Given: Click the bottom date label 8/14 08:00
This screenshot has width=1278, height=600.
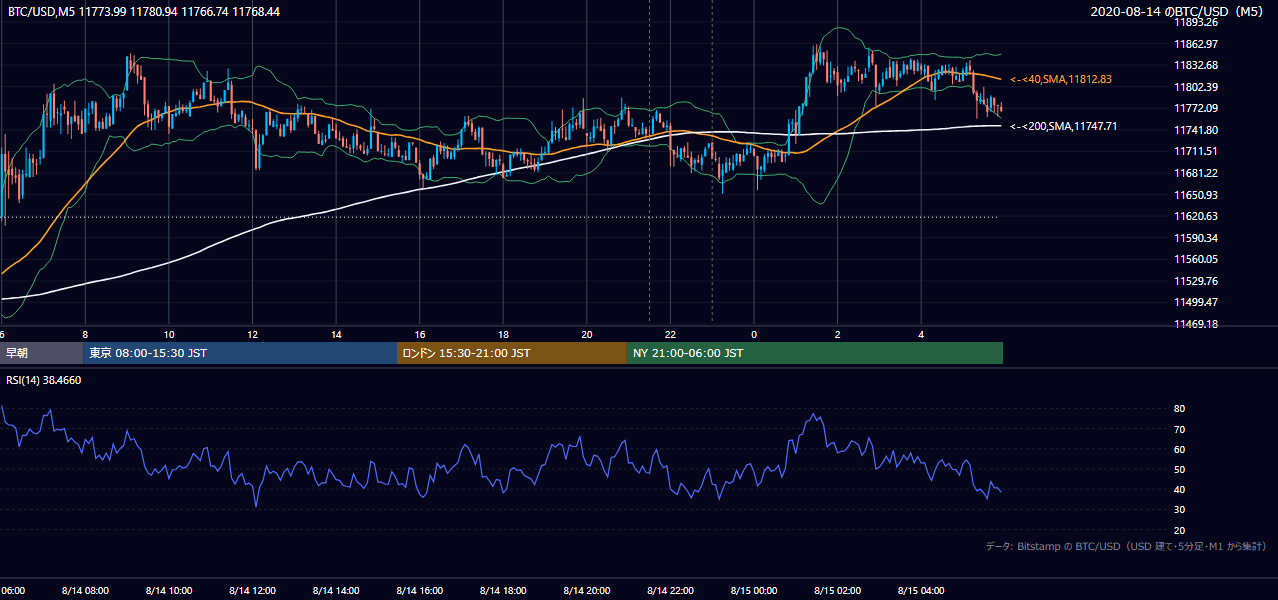Looking at the screenshot, I should [86, 590].
